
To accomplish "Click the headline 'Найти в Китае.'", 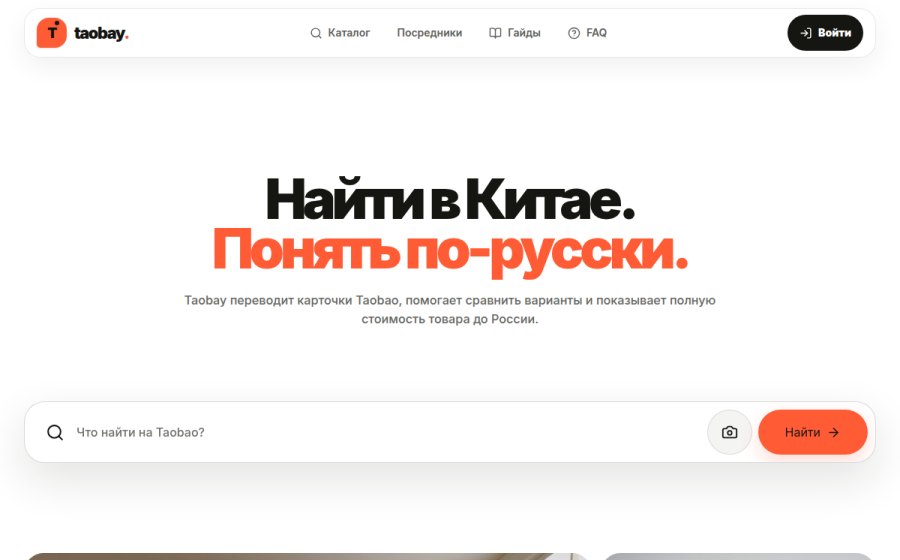I will [x=450, y=199].
